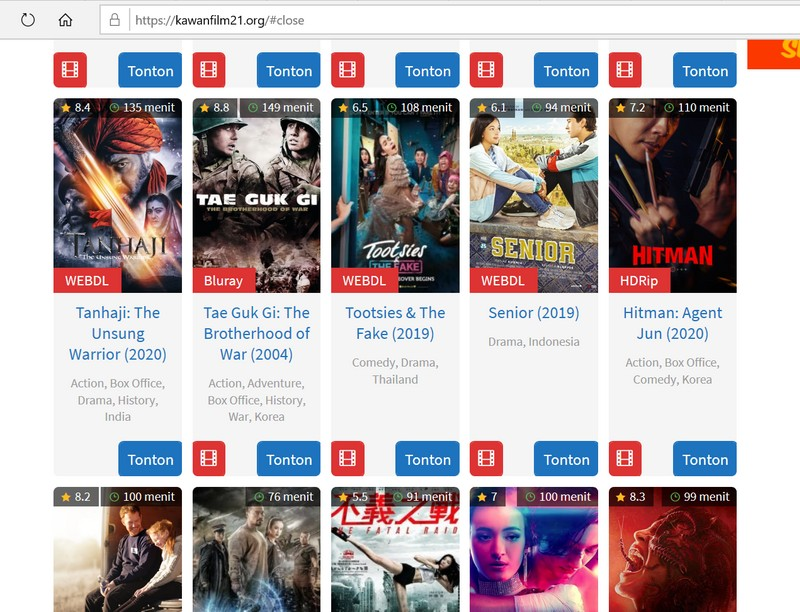Screen dimensions: 800x612
Task: Click the WEBDL badge on the Senior poster
Action: (x=503, y=280)
